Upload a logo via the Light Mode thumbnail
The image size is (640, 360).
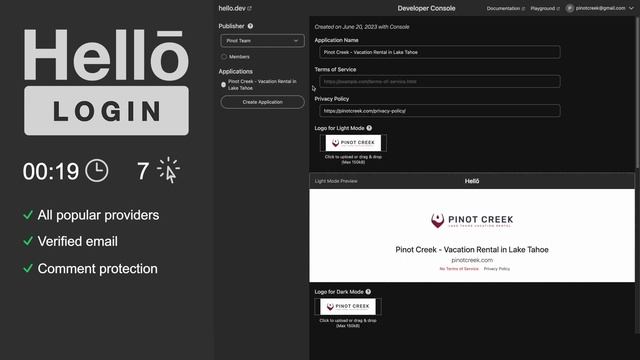click(353, 143)
